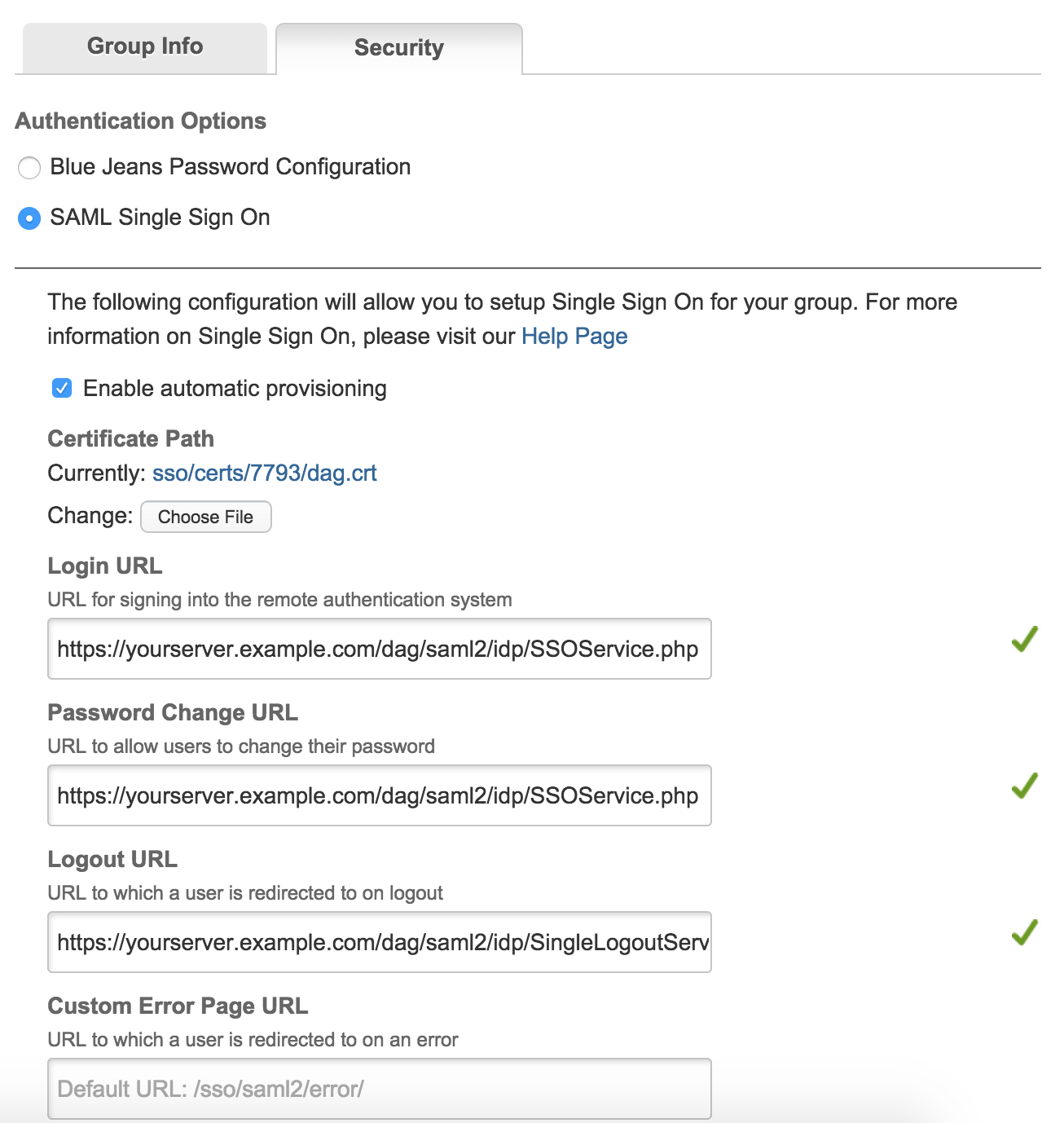
Task: Click Choose File to change the certificate
Action: (x=205, y=517)
